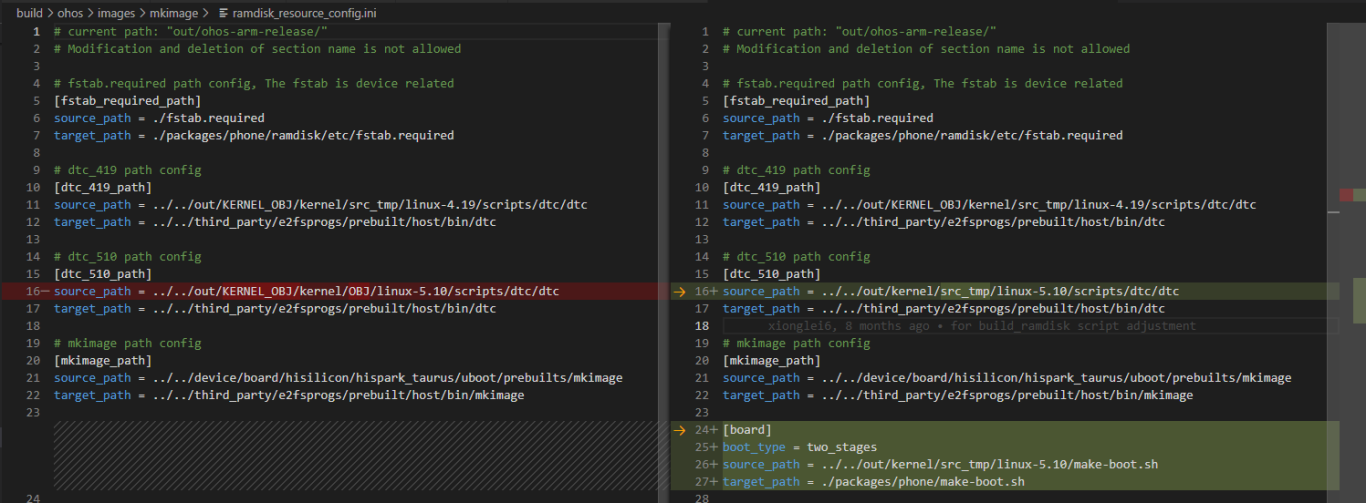The height and width of the screenshot is (503, 1366).
Task: Click '# dtc_419 path config' comment in original pane
Action: point(128,170)
